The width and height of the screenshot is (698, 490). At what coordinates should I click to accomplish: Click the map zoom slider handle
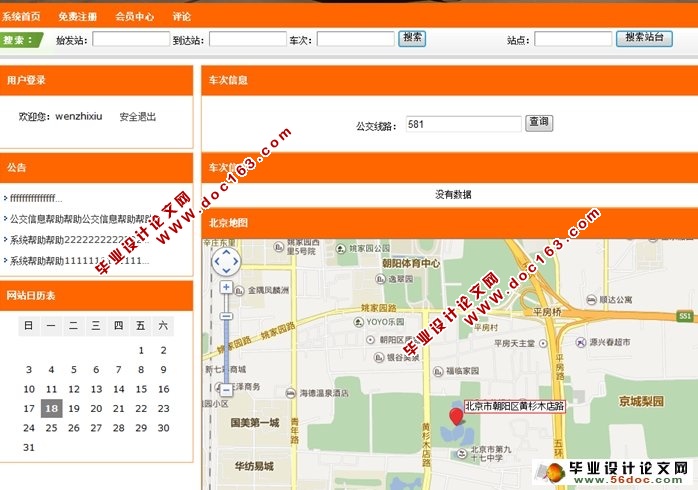pyautogui.click(x=226, y=316)
